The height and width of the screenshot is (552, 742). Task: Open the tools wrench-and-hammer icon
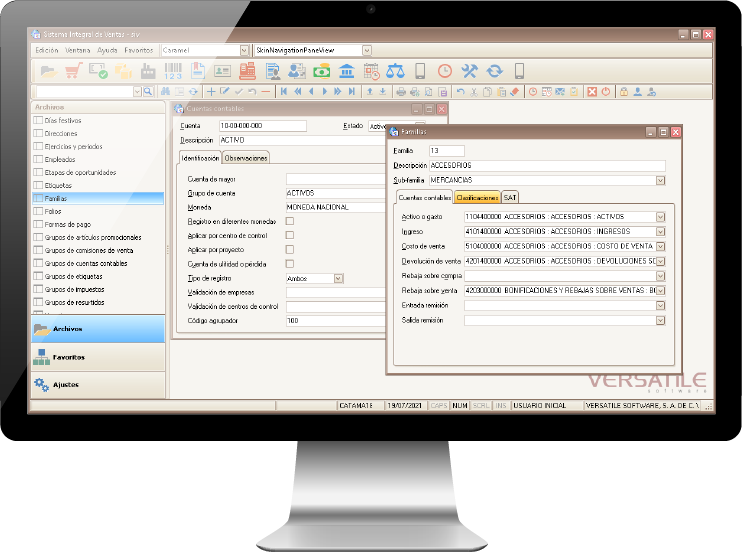469,71
